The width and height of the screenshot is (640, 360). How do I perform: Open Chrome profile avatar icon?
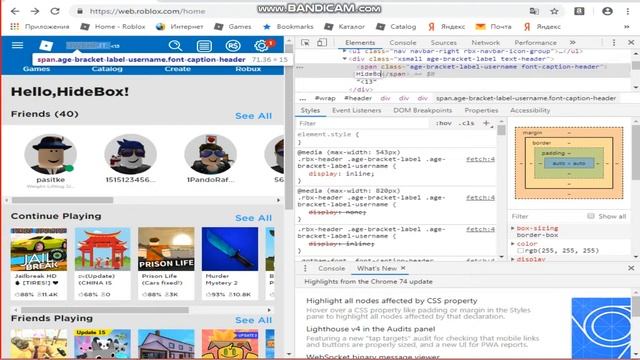[x=607, y=11]
